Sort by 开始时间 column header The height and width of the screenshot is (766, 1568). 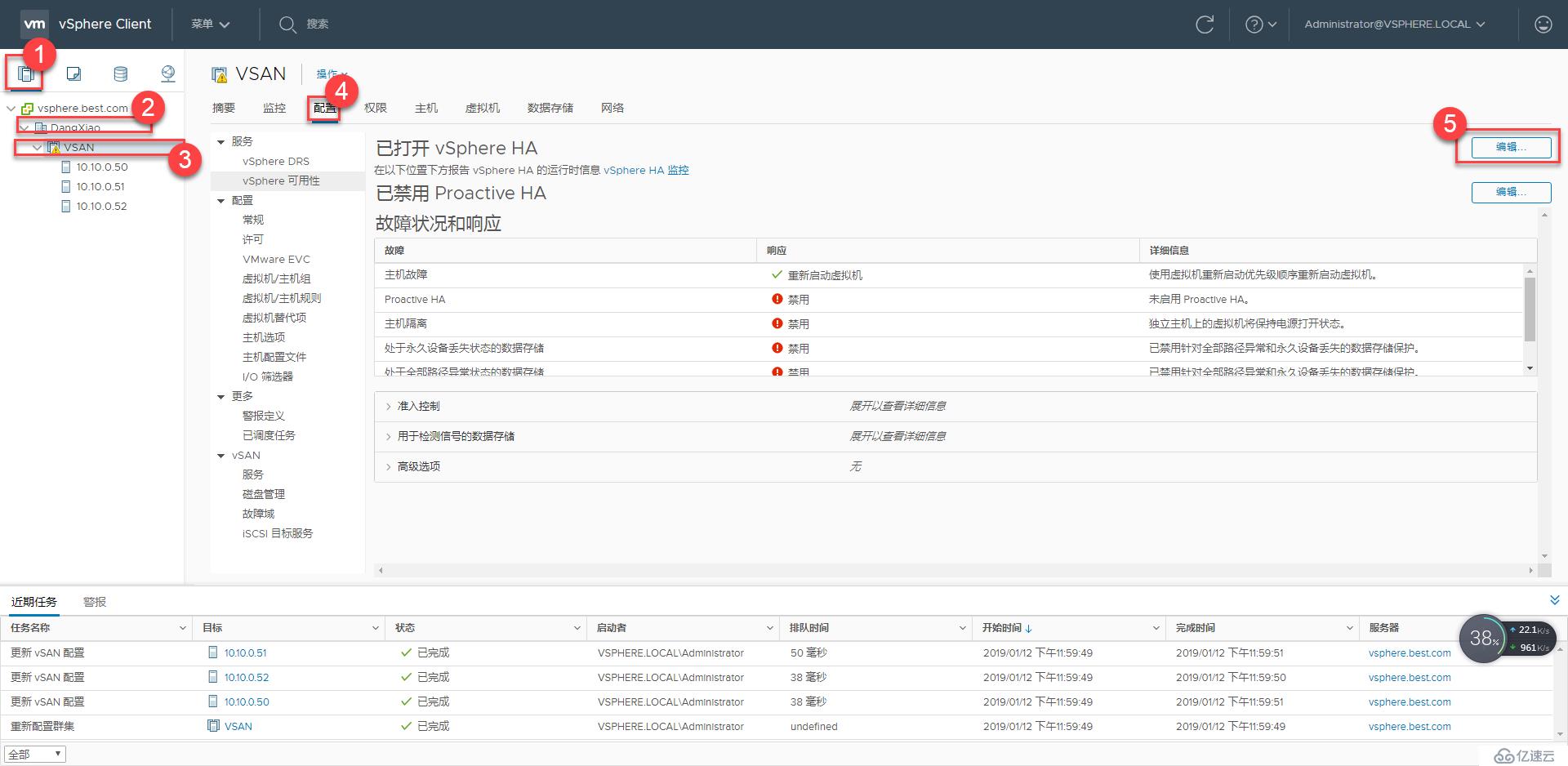pyautogui.click(x=1002, y=628)
